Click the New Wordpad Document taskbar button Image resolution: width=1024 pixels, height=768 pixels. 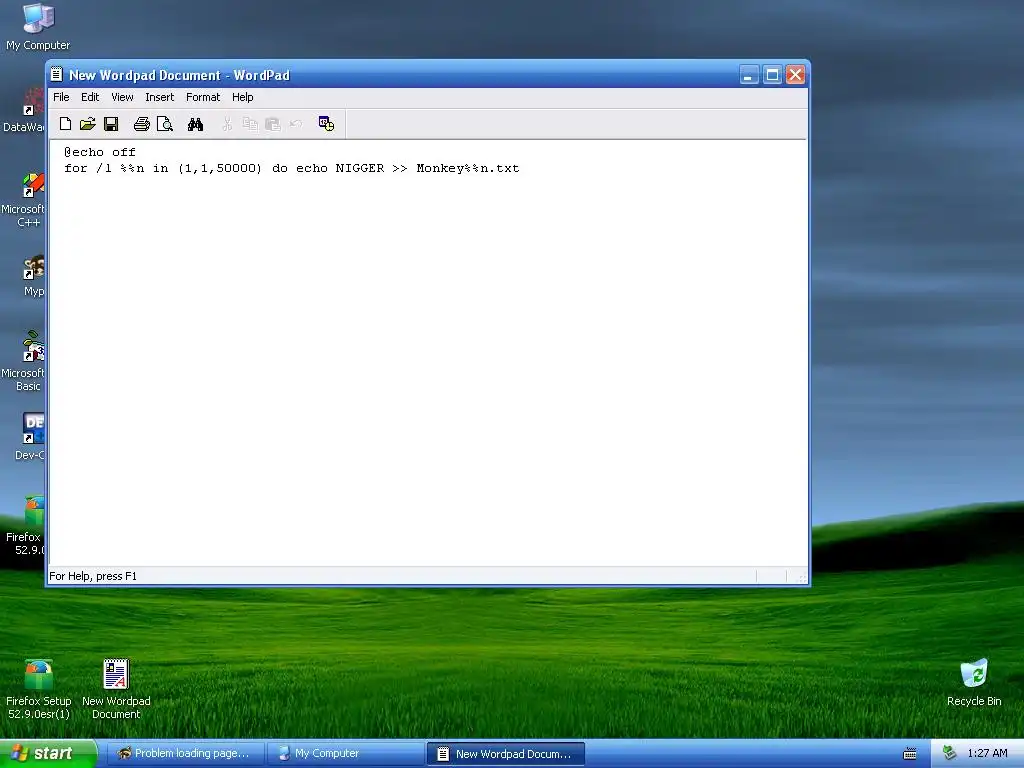pos(505,754)
